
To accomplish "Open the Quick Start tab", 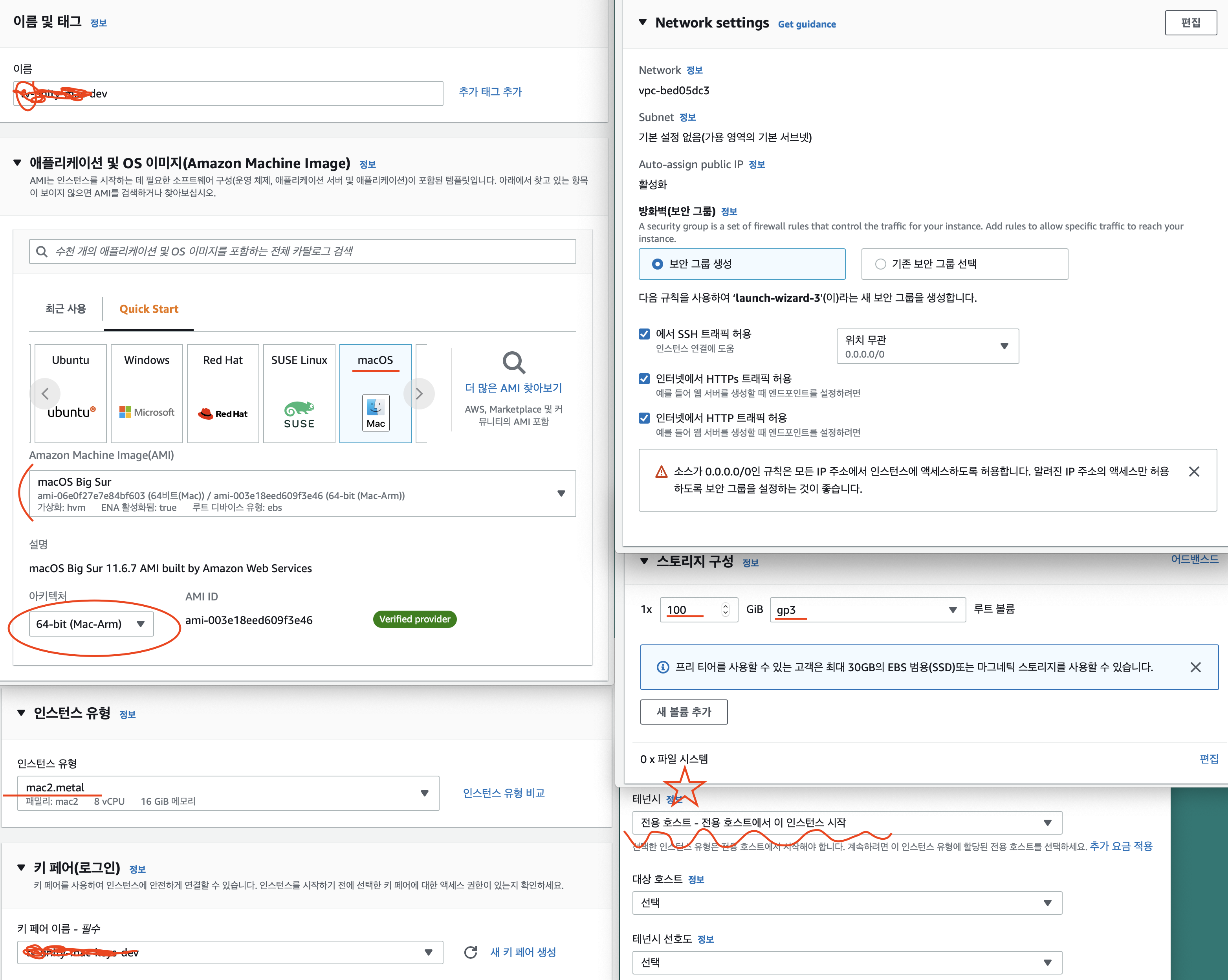I will tap(148, 309).
